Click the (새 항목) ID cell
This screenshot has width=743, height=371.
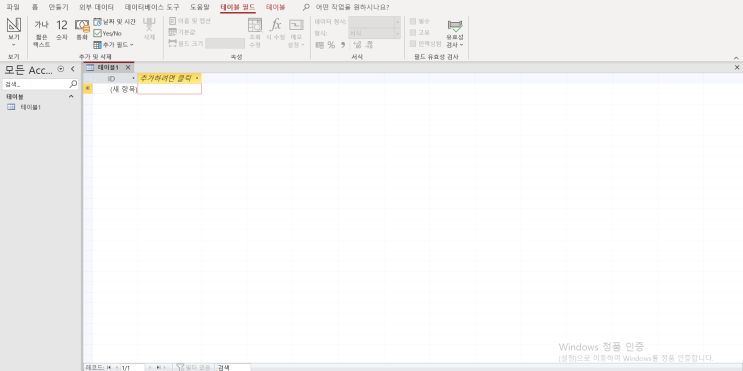[x=115, y=89]
